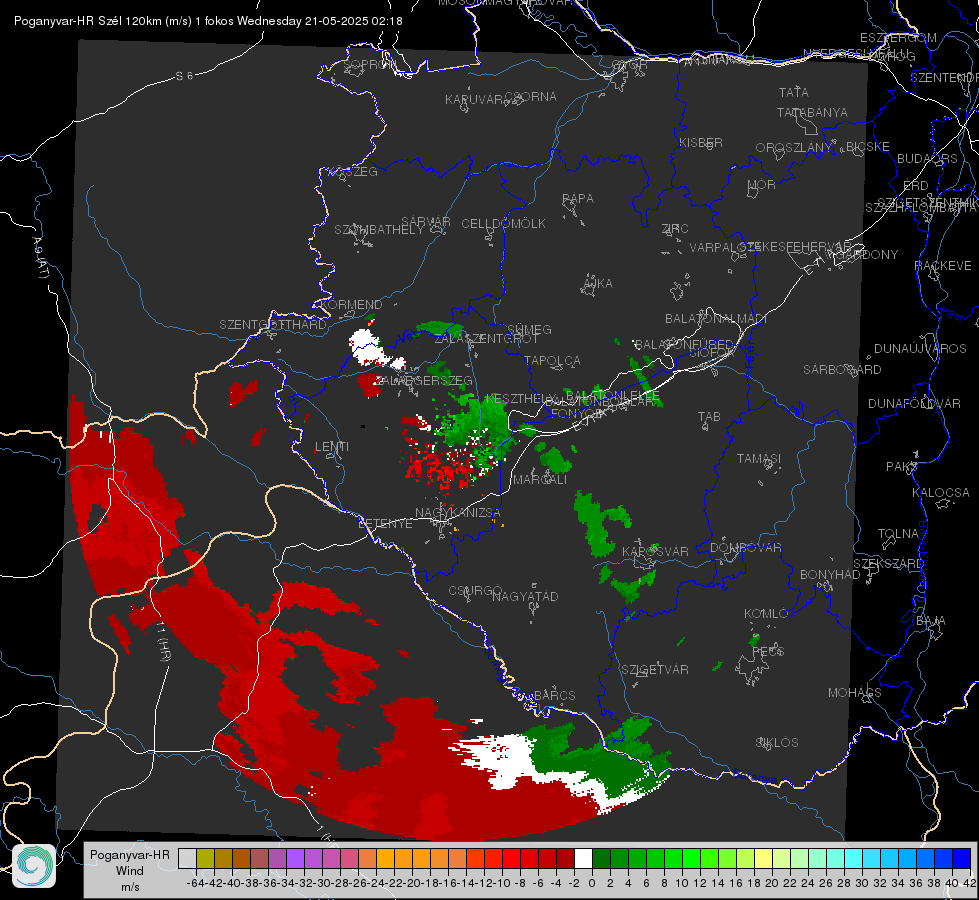Screen dimensions: 979x900
Task: Select the KISBER label
Action: 701,142
